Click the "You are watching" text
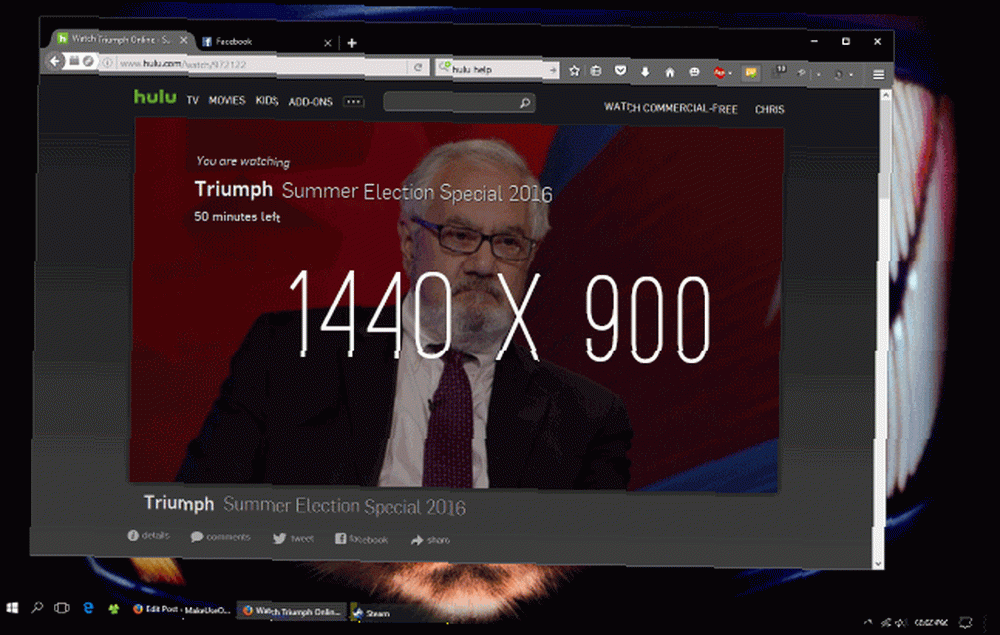 click(243, 161)
